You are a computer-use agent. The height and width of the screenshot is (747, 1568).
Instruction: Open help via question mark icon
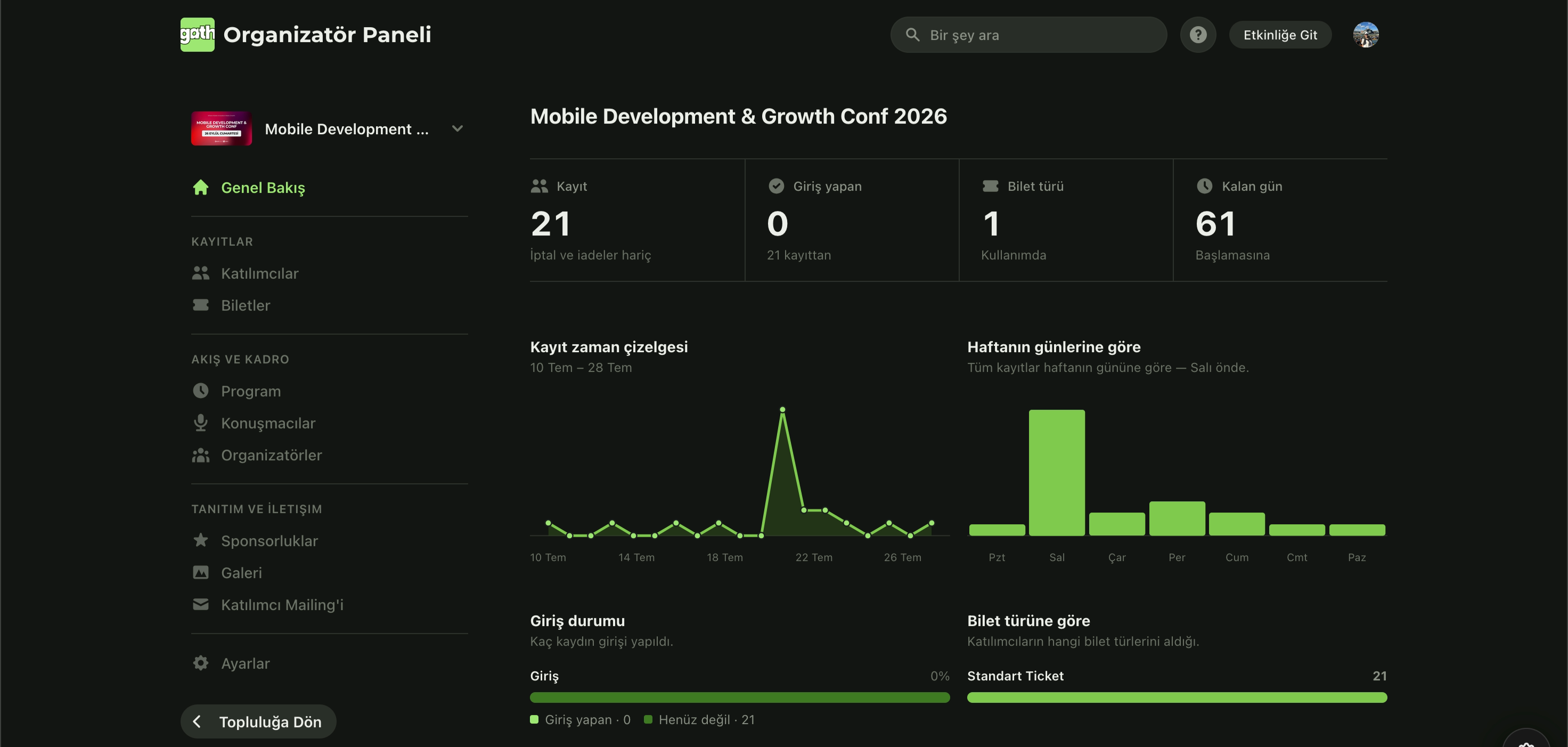1197,35
